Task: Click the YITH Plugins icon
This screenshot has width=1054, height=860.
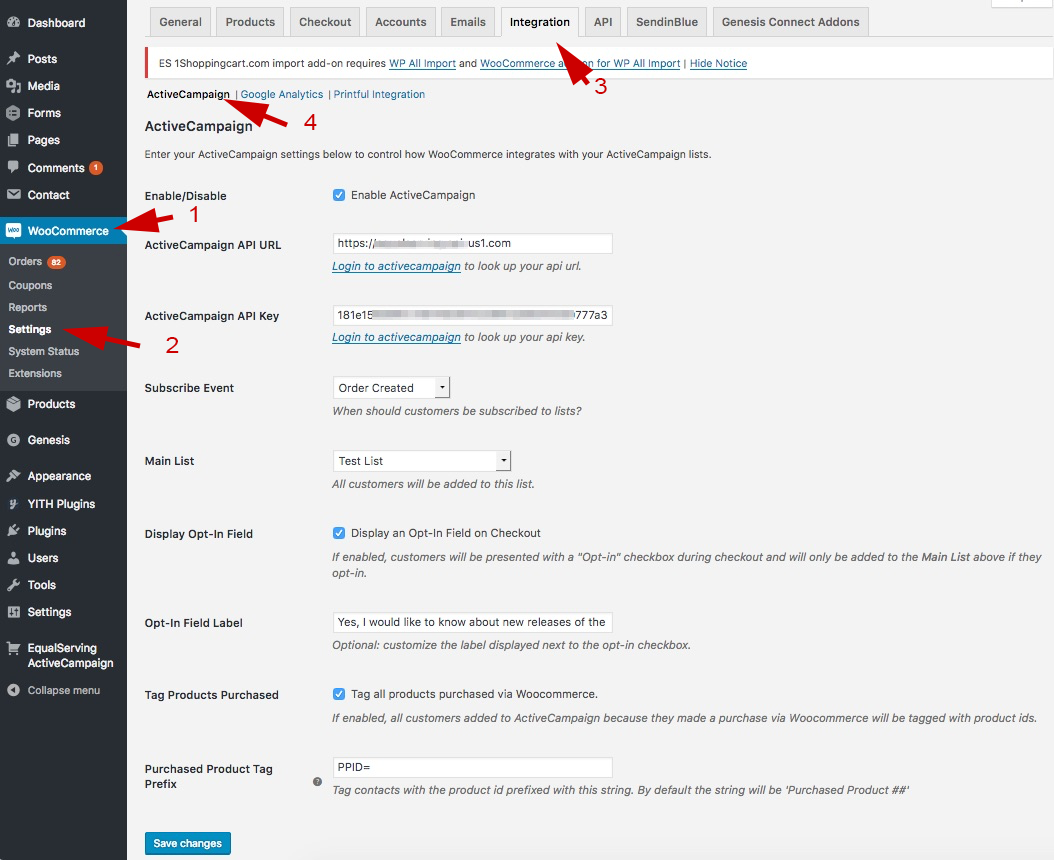Action: point(13,504)
